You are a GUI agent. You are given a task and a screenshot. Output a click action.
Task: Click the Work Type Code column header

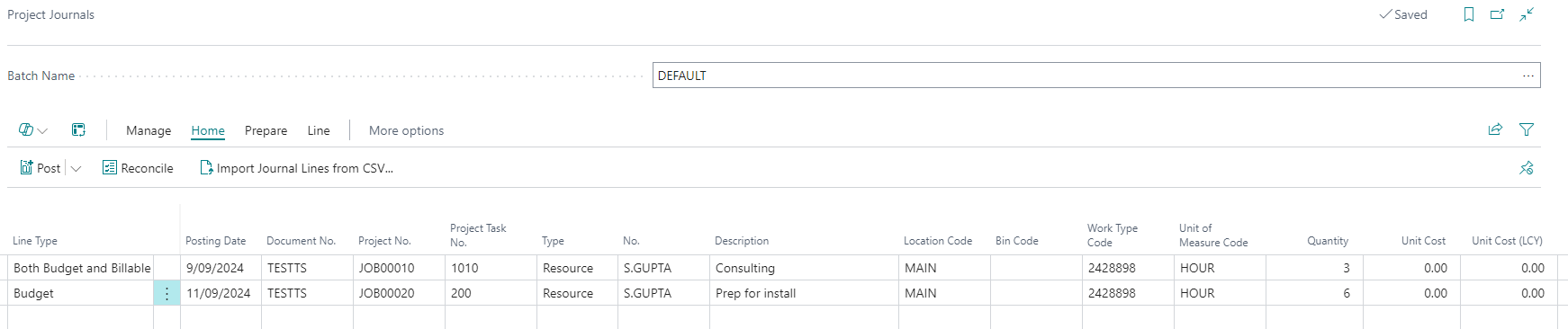[1113, 235]
